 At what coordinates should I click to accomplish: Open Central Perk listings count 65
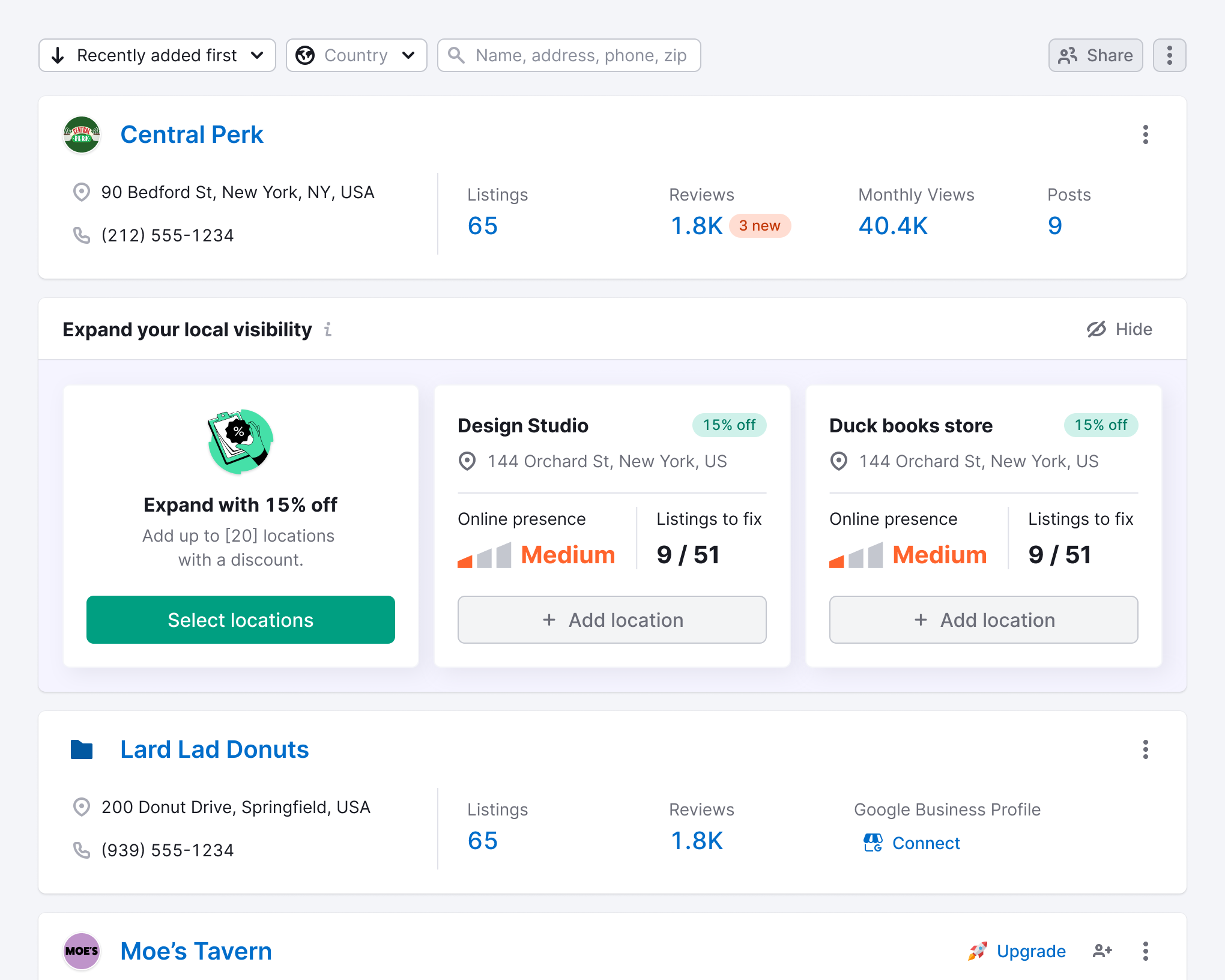483,226
